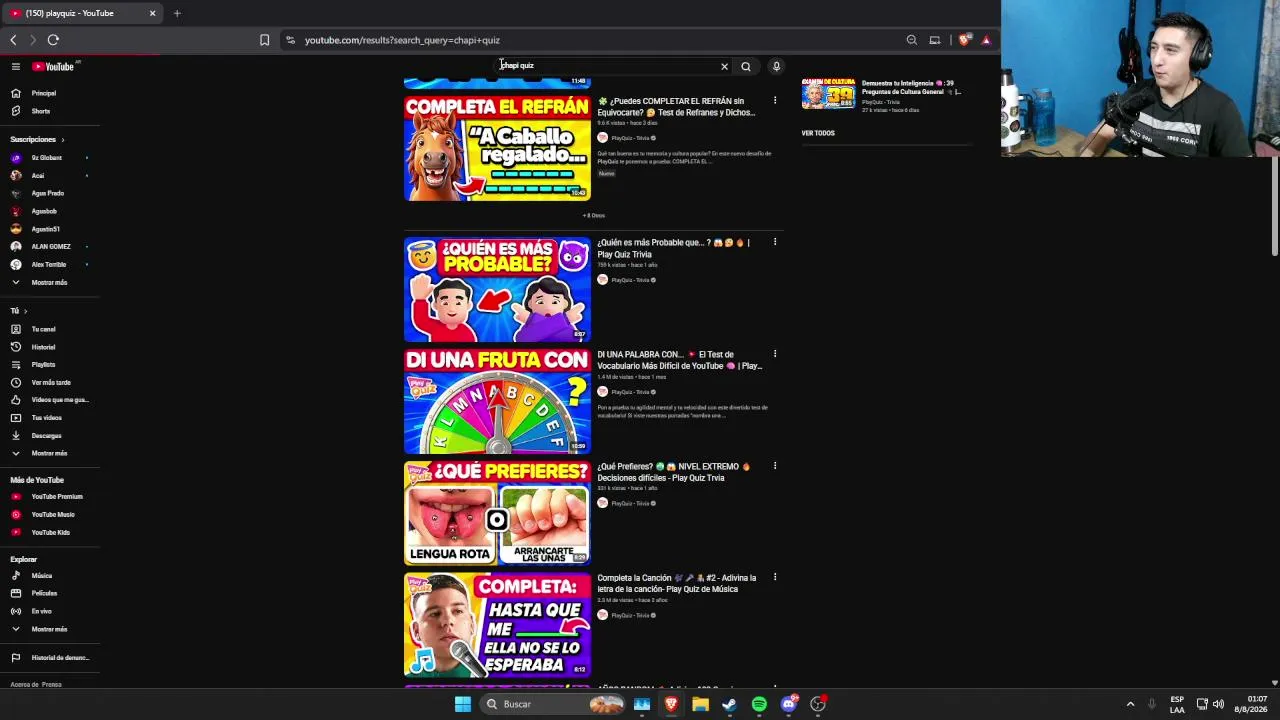Bookmark this page in the address bar
This screenshot has height=720, width=1280.
pyautogui.click(x=264, y=40)
